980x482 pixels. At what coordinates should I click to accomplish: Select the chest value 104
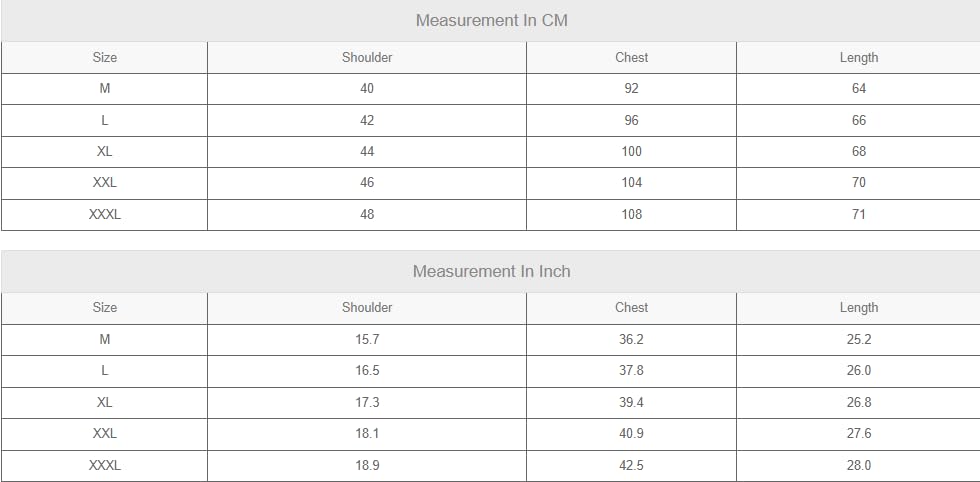pos(631,183)
